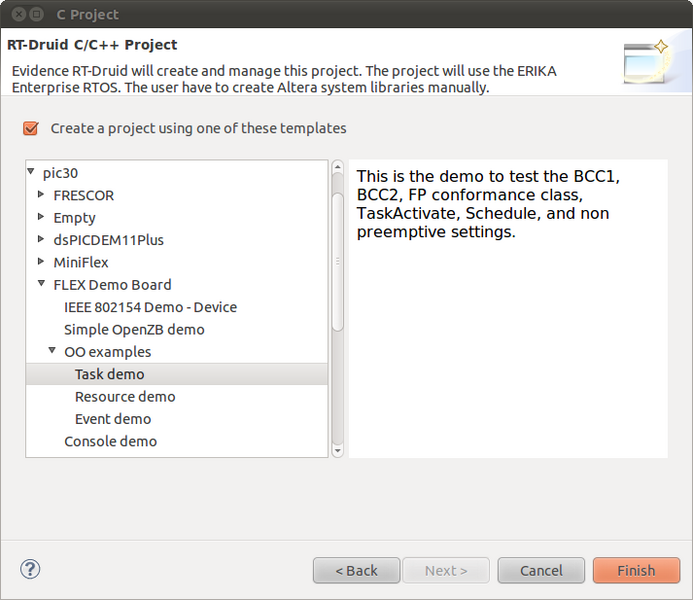Choose the Event demo template

point(113,419)
